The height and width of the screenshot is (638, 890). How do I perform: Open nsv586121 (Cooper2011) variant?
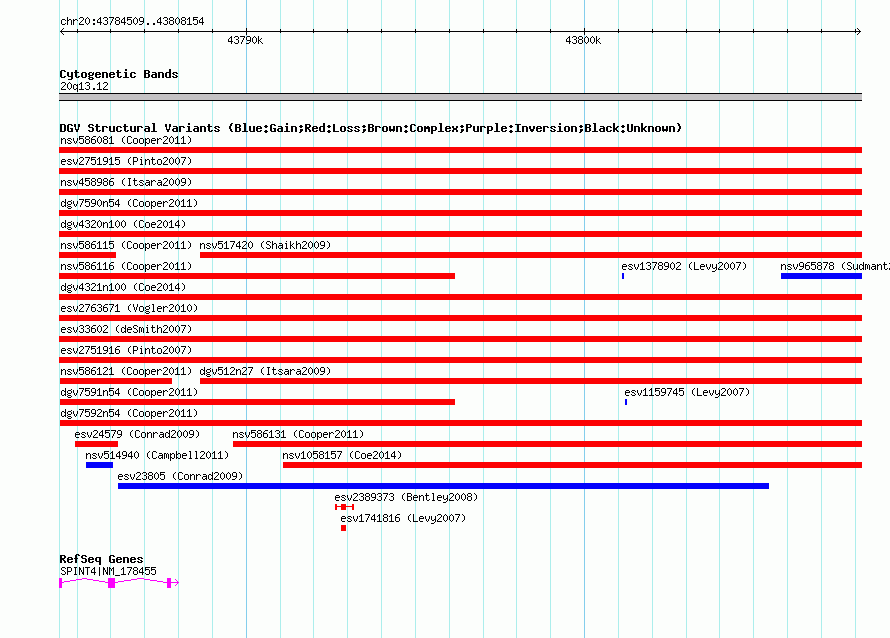pyautogui.click(x=126, y=371)
